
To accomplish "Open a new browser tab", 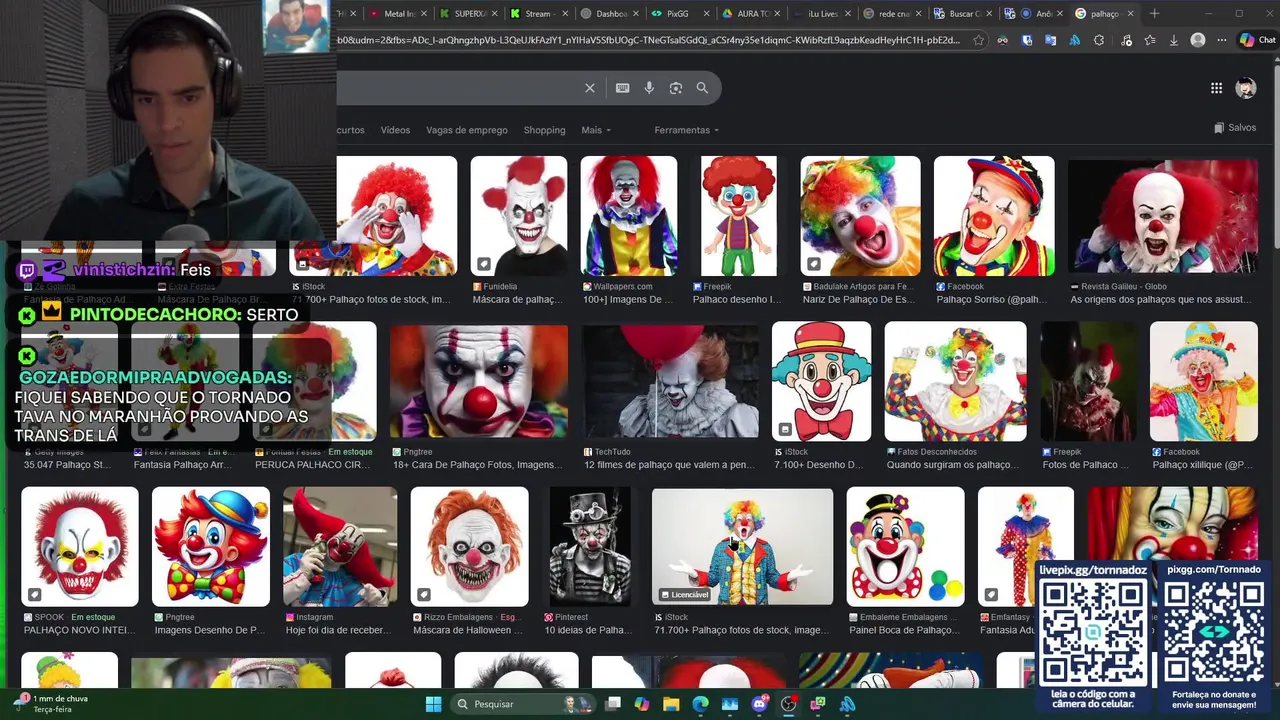I will (1154, 13).
